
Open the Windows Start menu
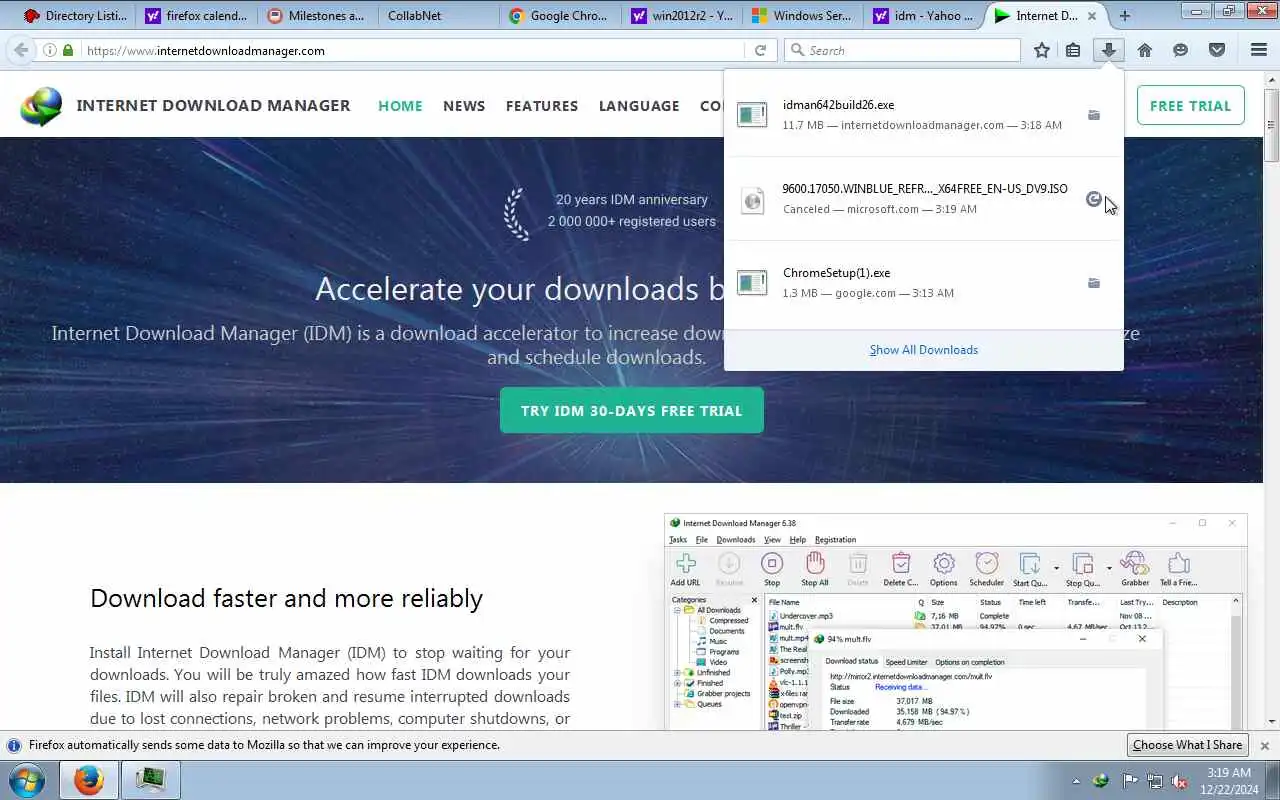(x=27, y=780)
